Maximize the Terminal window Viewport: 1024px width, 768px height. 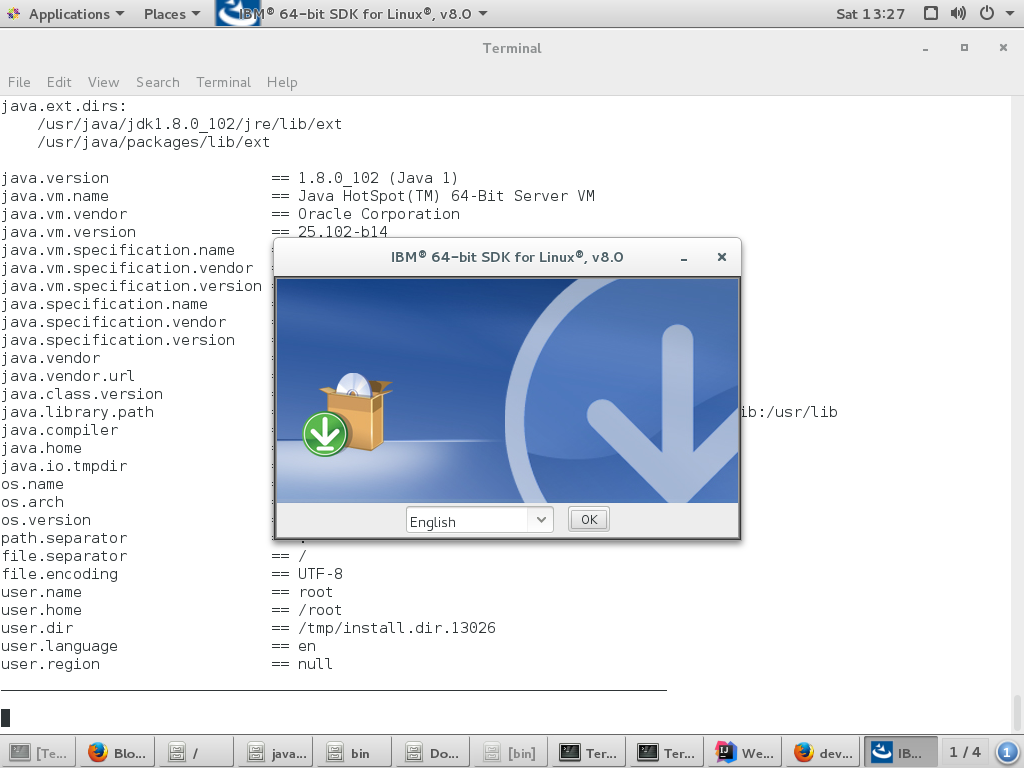pyautogui.click(x=964, y=48)
